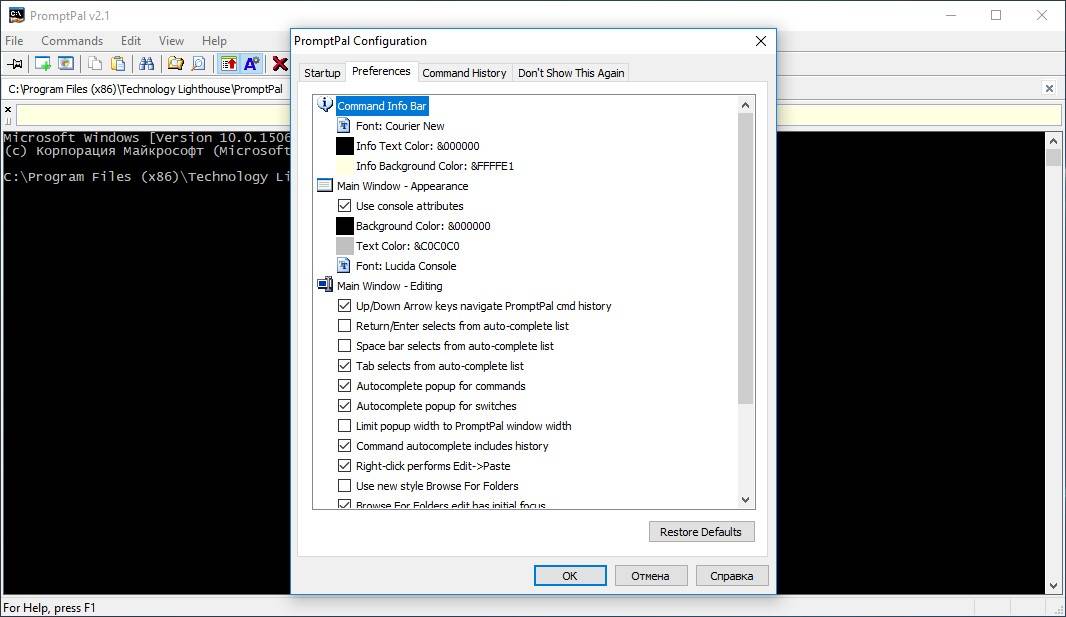Screen dimensions: 1066x617
Task: Select Main Window - Appearance tree item
Action: coord(402,186)
